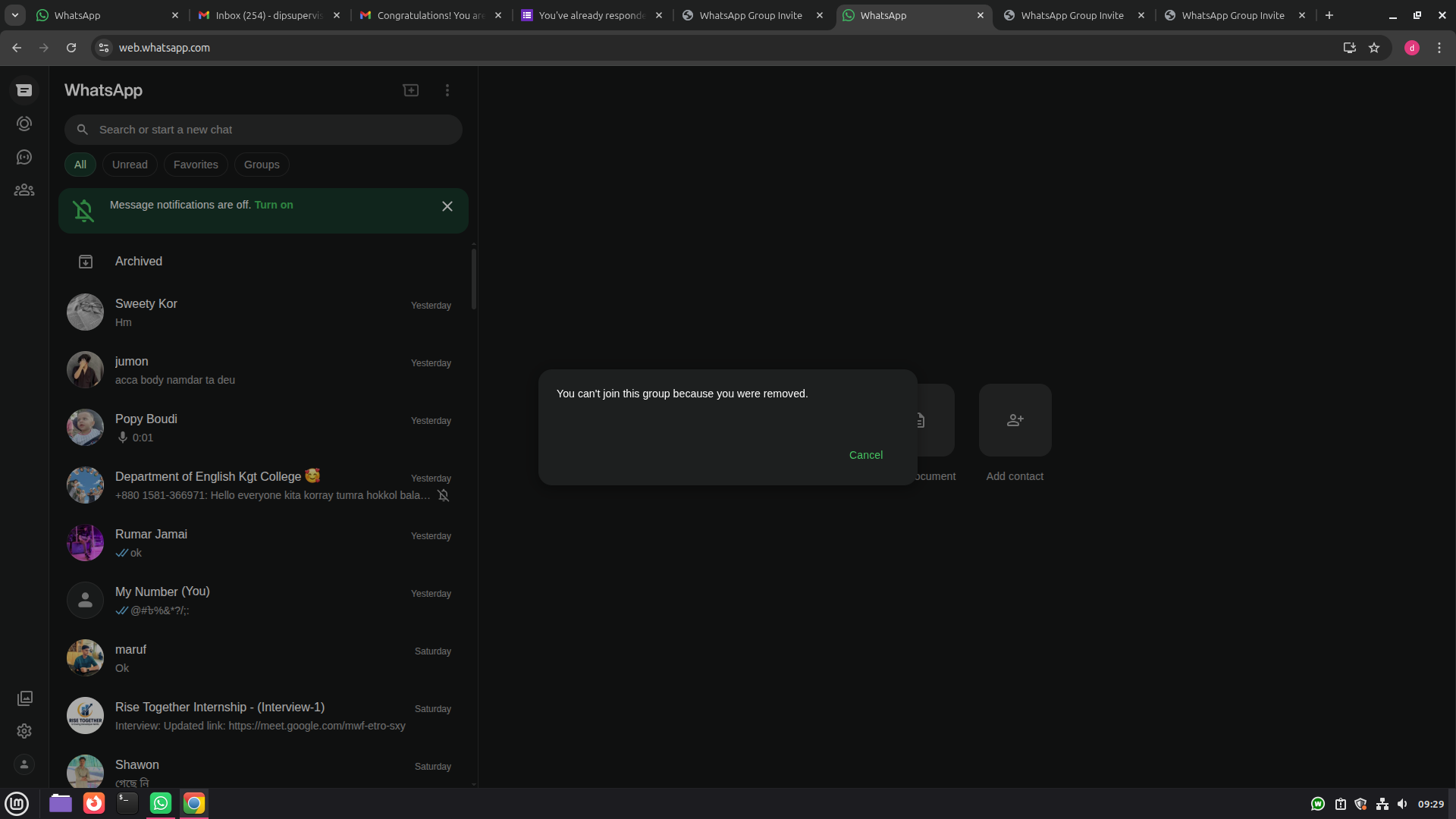The width and height of the screenshot is (1456, 819).
Task: Click Sweety Kor's profile picture
Action: pyautogui.click(x=85, y=312)
